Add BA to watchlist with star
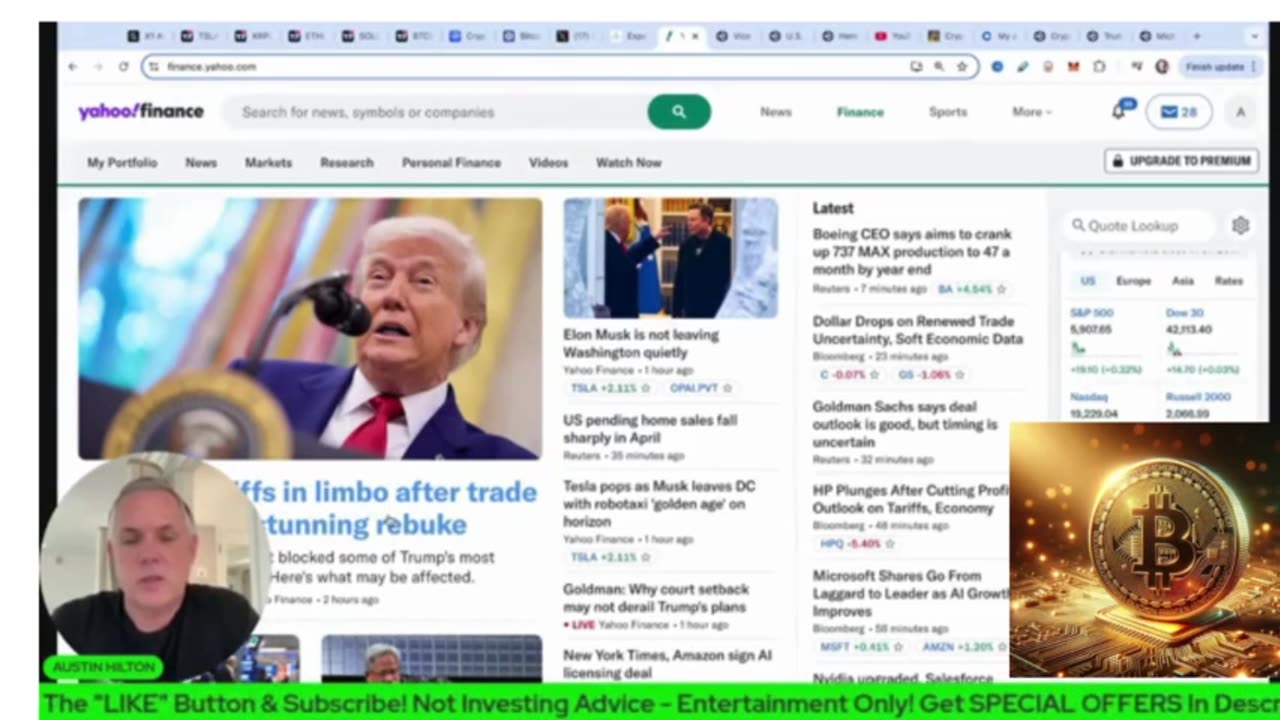This screenshot has height=720, width=1280. 1001,289
